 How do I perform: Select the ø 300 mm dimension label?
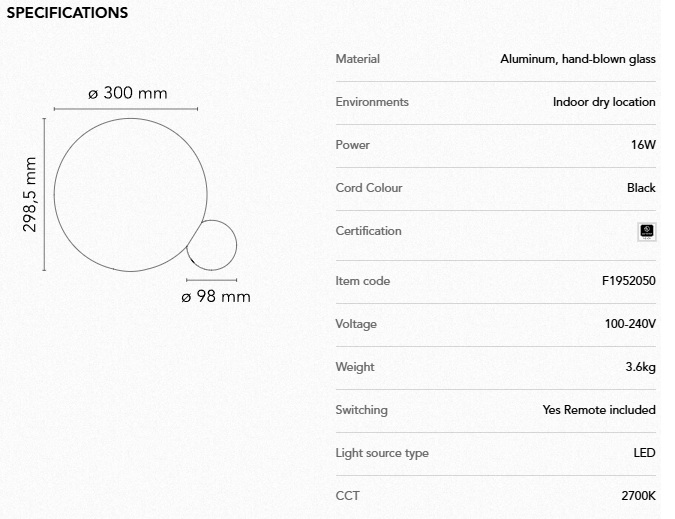point(127,94)
